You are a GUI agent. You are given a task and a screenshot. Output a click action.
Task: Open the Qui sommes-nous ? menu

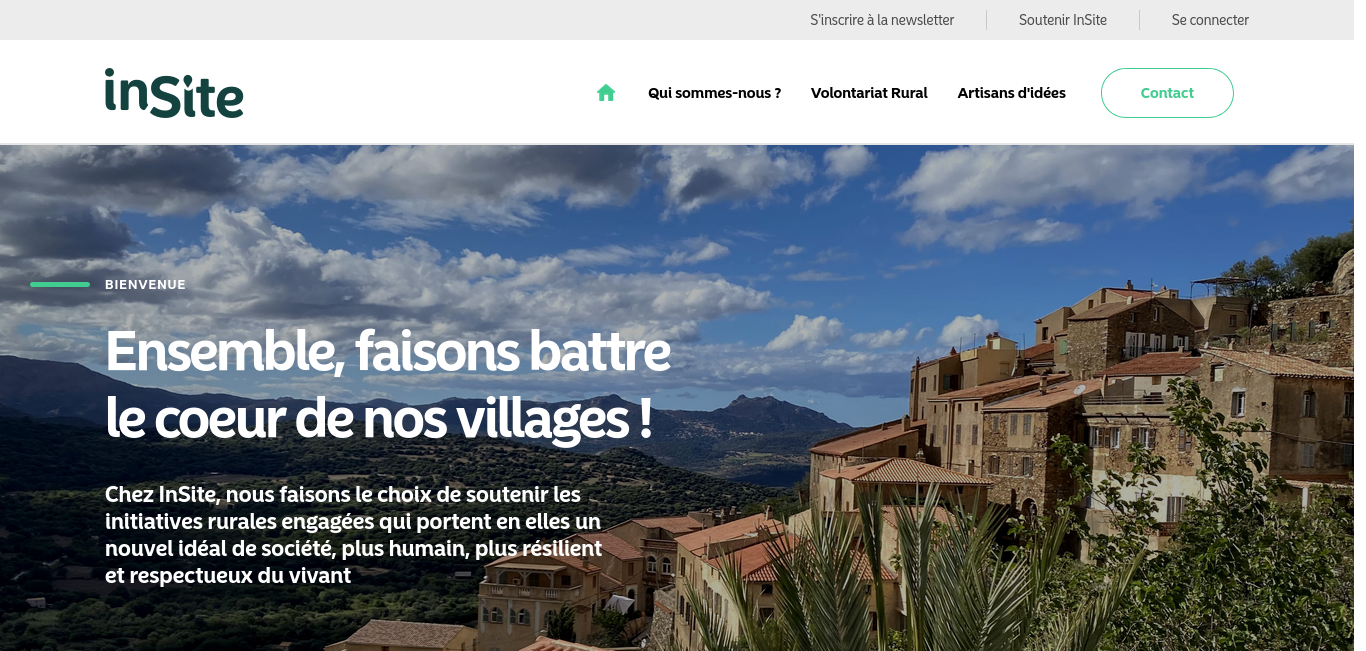[x=714, y=93]
